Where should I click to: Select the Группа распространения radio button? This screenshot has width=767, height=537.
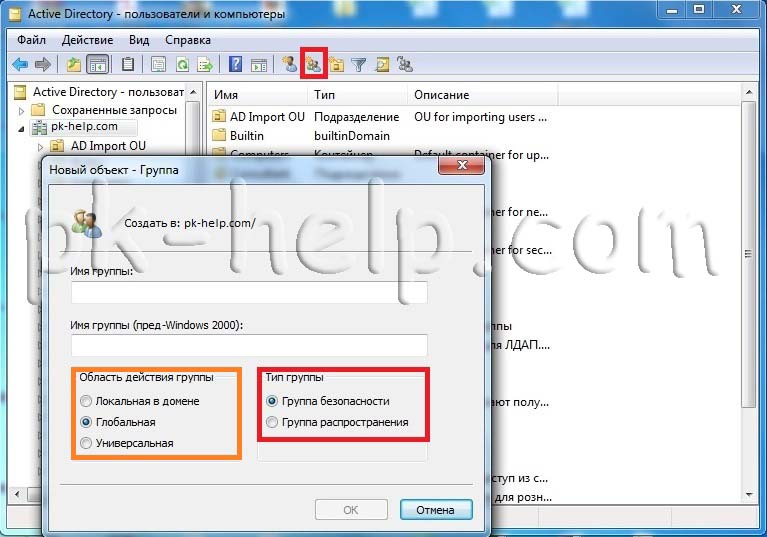coord(272,422)
